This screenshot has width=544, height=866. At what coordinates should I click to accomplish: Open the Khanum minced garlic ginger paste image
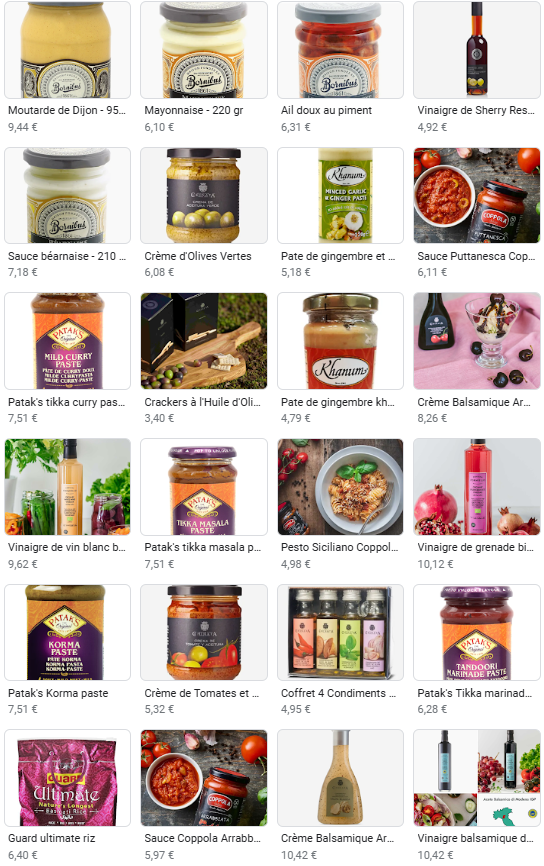[340, 196]
